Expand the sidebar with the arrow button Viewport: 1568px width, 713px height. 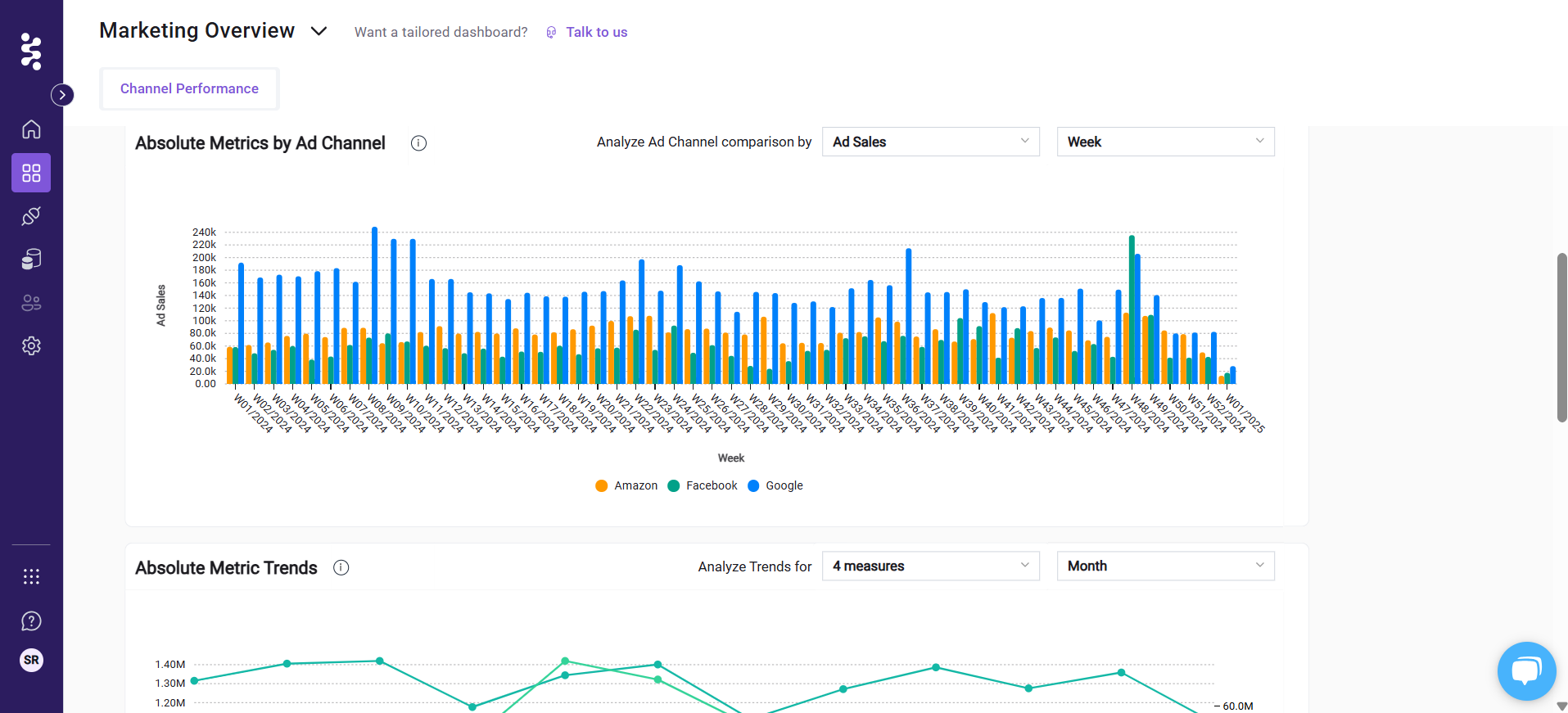[62, 95]
